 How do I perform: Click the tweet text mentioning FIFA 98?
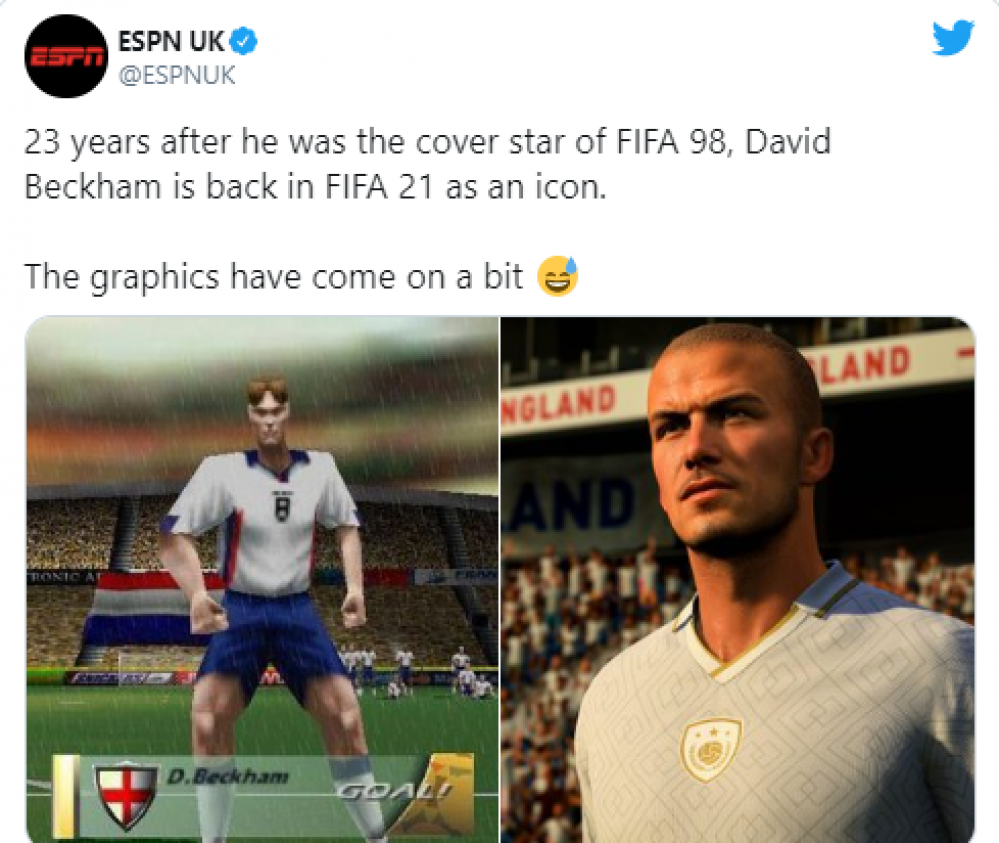pyautogui.click(x=428, y=164)
